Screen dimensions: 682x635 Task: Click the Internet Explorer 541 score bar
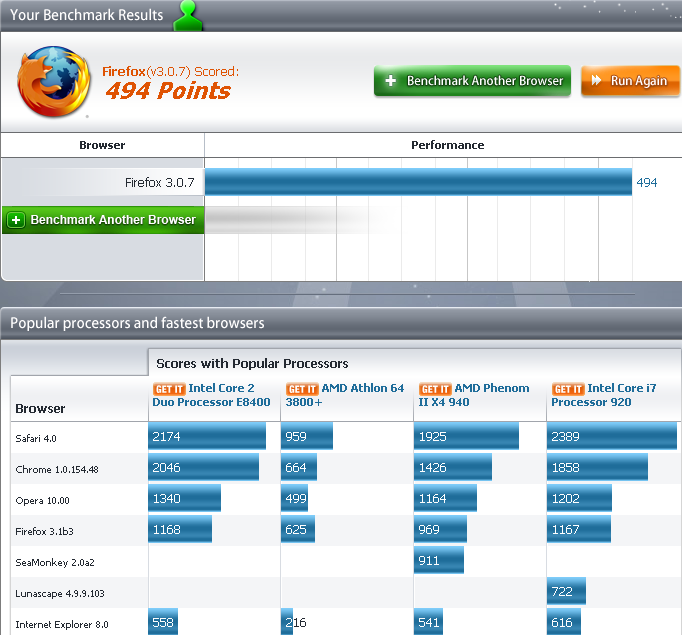(x=428, y=622)
